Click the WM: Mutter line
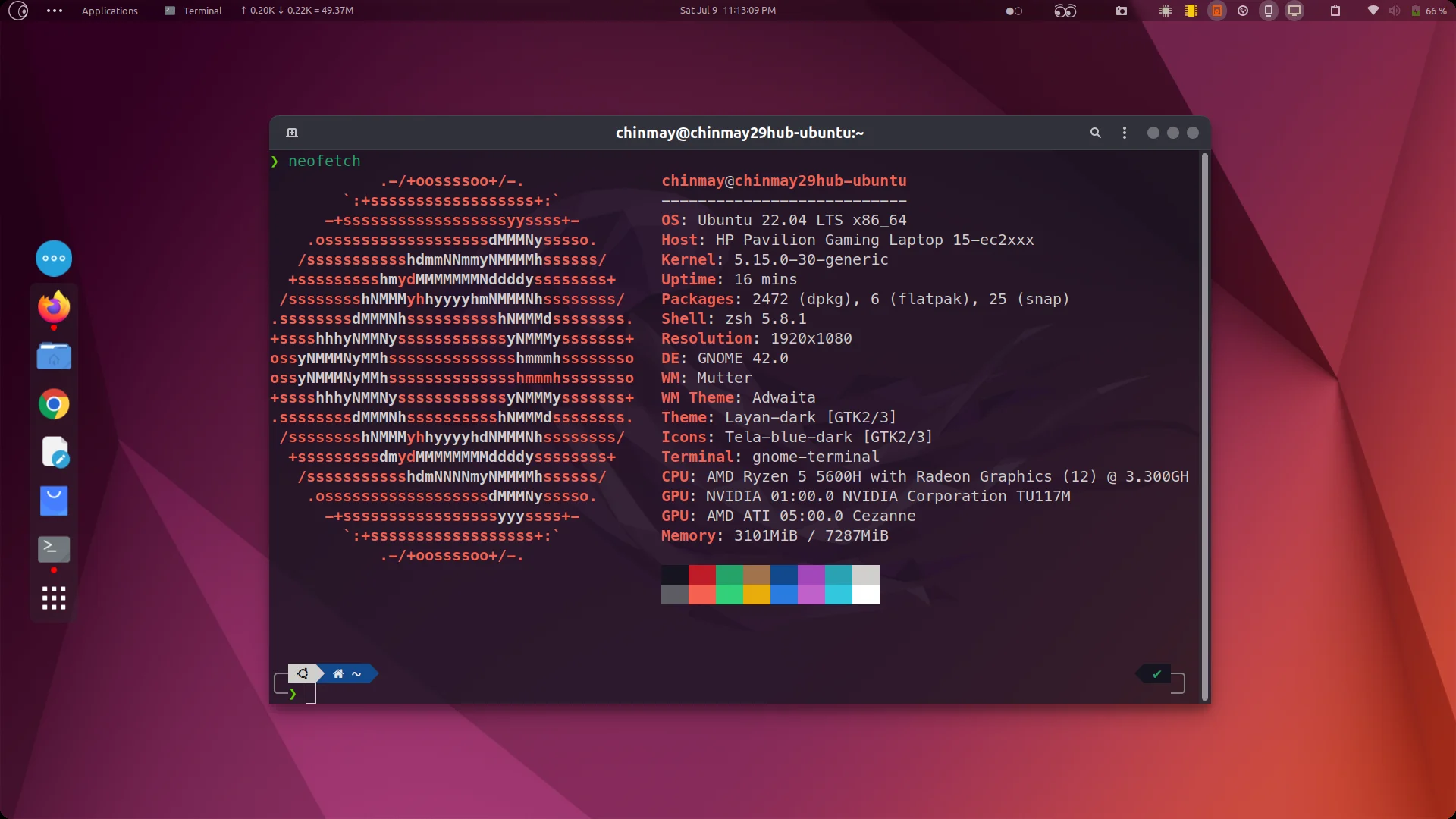Viewport: 1456px width, 819px height. coord(707,378)
